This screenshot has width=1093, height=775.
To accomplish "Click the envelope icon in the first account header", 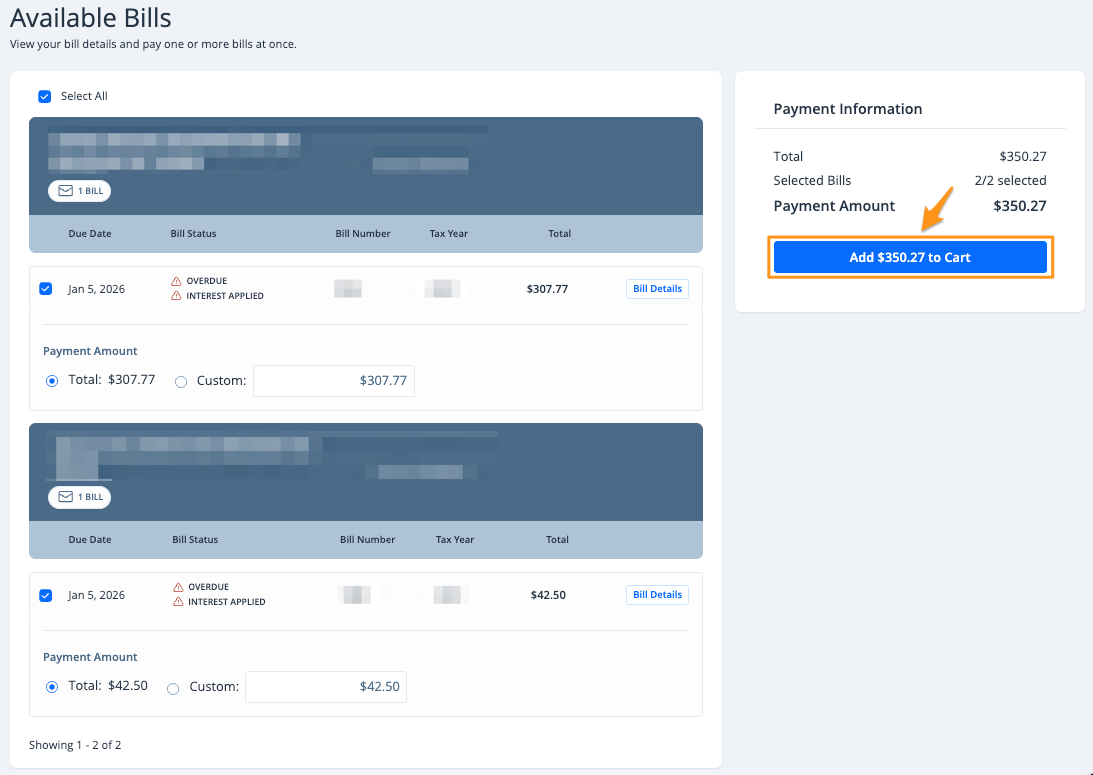I will 66,191.
